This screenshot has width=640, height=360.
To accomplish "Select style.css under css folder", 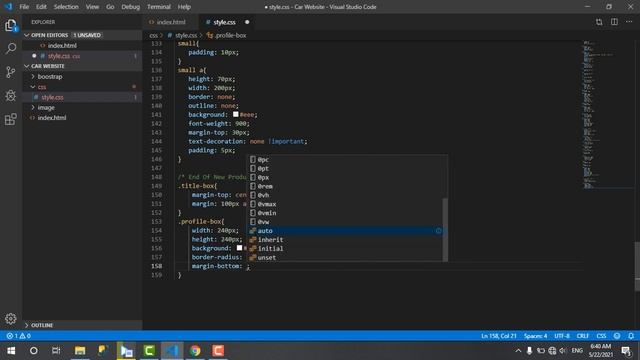I will [53, 97].
